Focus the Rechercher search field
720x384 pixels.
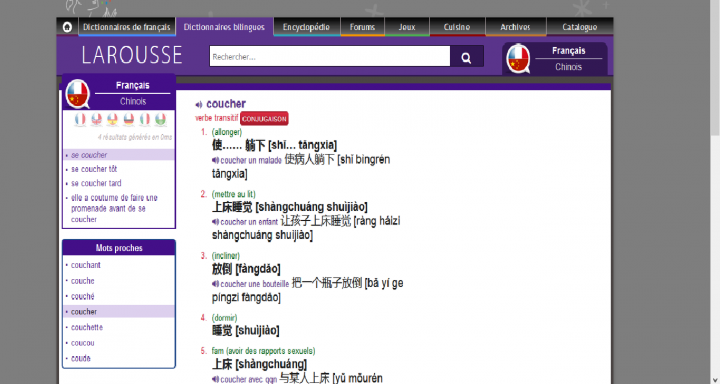pyautogui.click(x=330, y=57)
